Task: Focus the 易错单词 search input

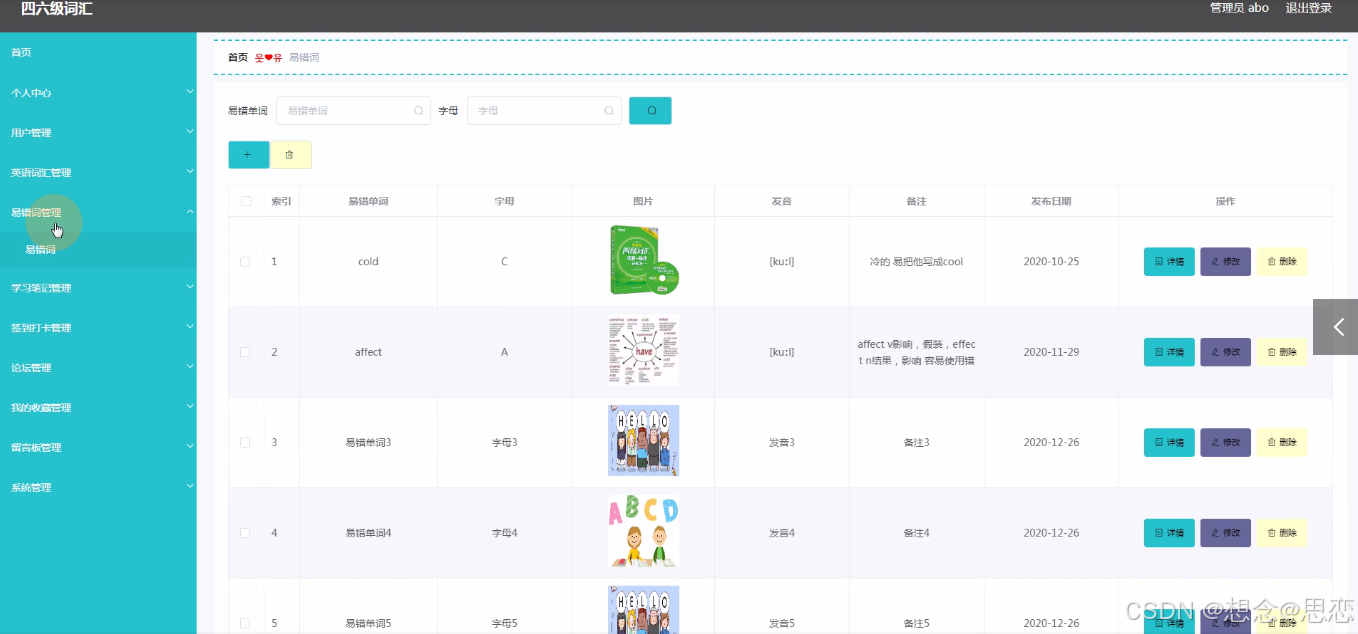Action: click(x=353, y=111)
